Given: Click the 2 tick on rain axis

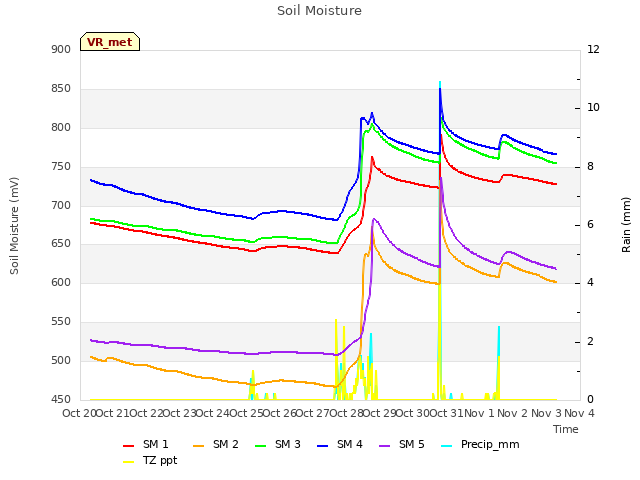Looking at the screenshot, I should point(590,342).
